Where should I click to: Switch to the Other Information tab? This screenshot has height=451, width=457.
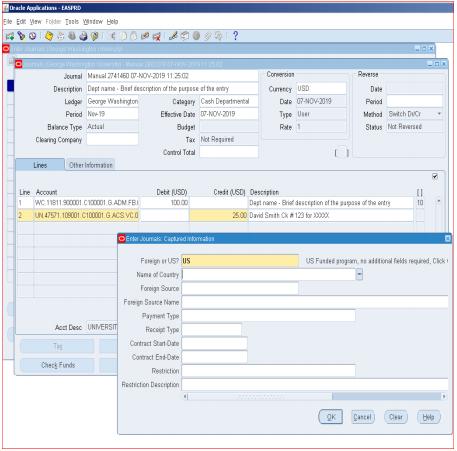(x=91, y=165)
